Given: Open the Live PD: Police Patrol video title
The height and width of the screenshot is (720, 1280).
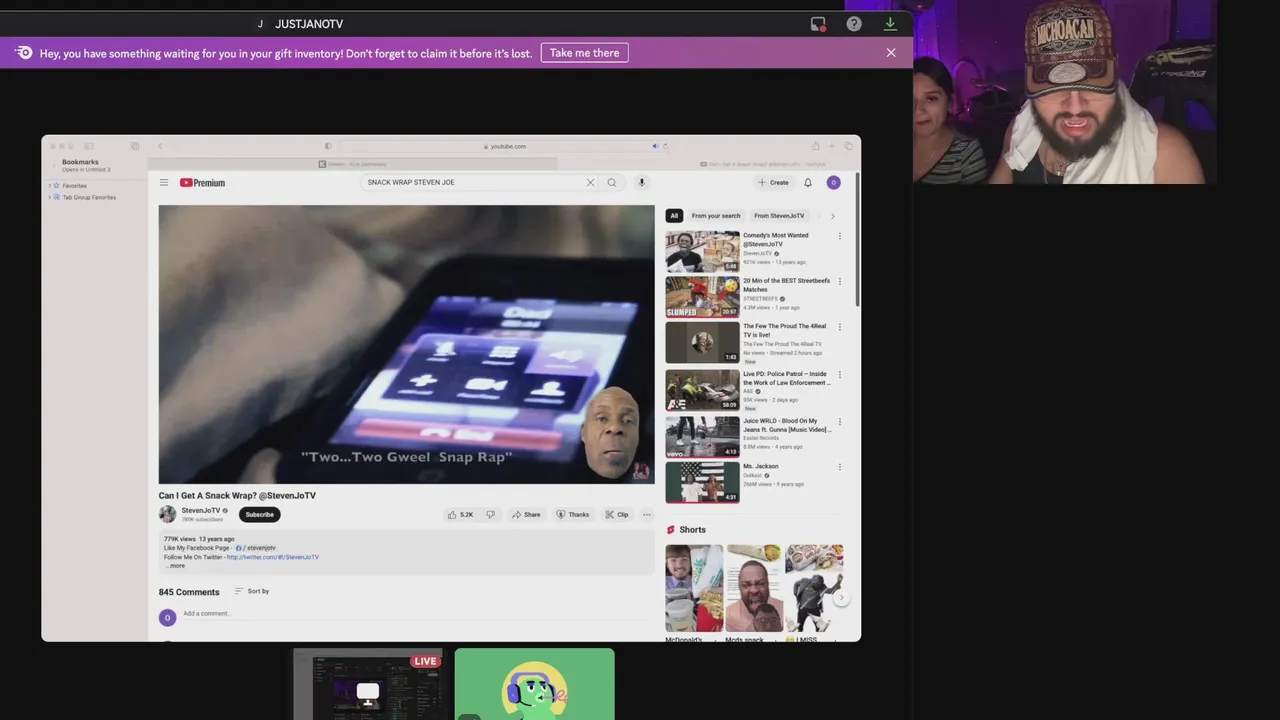Looking at the screenshot, I should [x=786, y=378].
